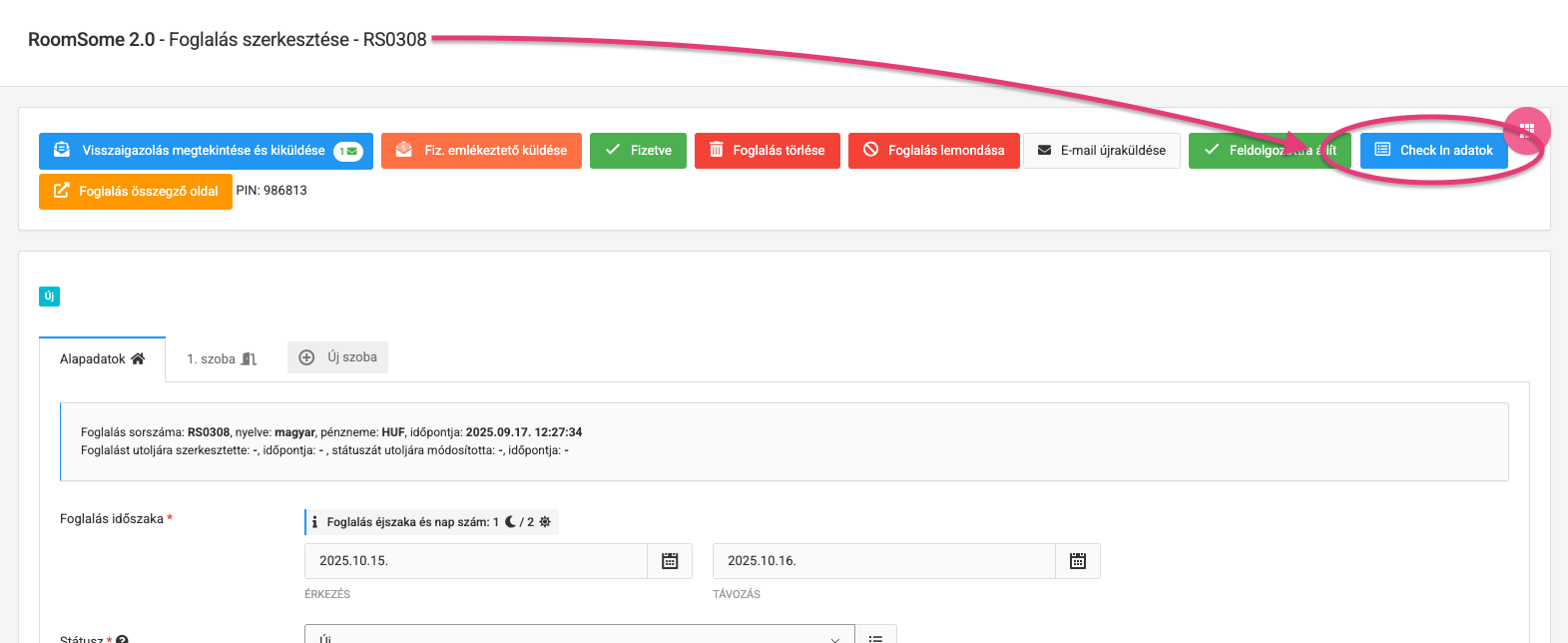Open the arrival date calendar picker
The width and height of the screenshot is (1568, 643).
click(x=670, y=561)
